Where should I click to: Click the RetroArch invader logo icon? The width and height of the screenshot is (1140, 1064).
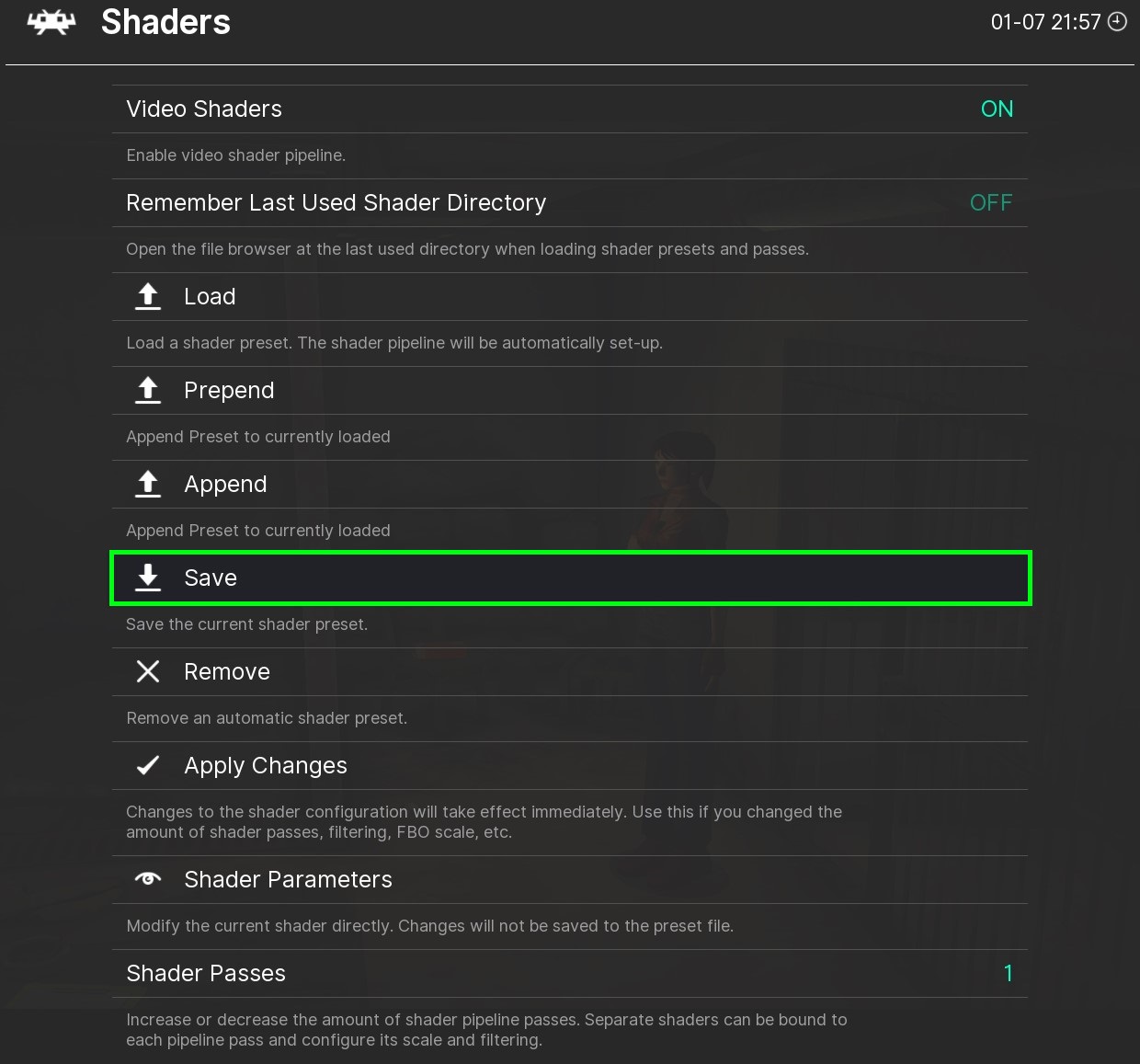coord(51,22)
